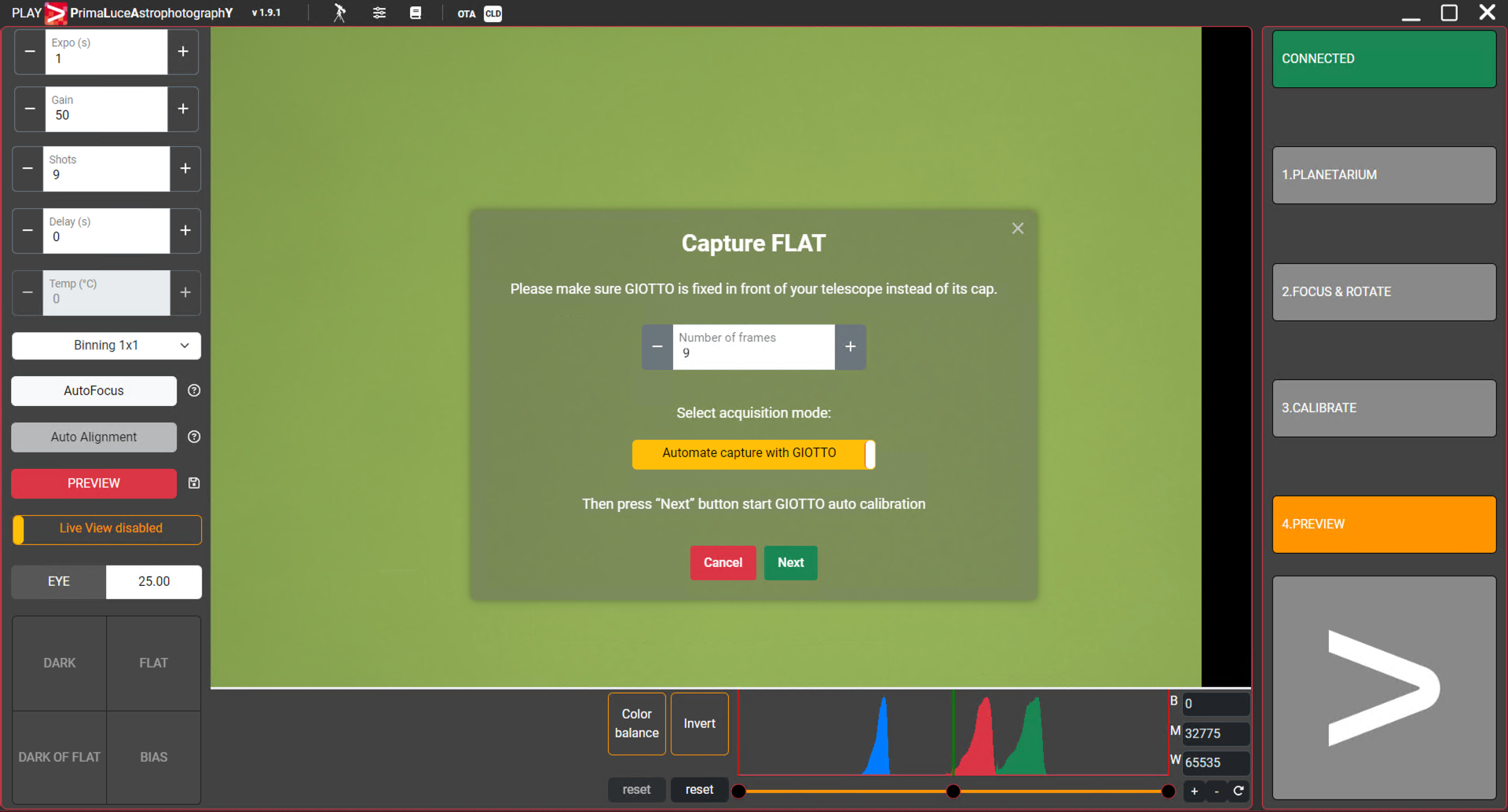Edit the EYE value 25.00 field
The width and height of the screenshot is (1508, 812).
(154, 582)
